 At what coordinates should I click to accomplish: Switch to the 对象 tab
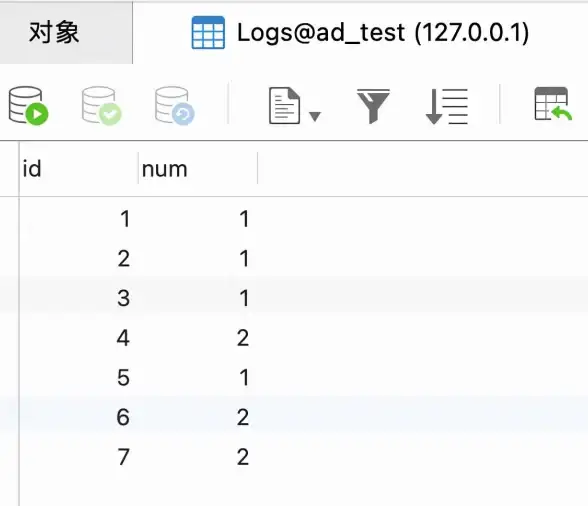66,32
